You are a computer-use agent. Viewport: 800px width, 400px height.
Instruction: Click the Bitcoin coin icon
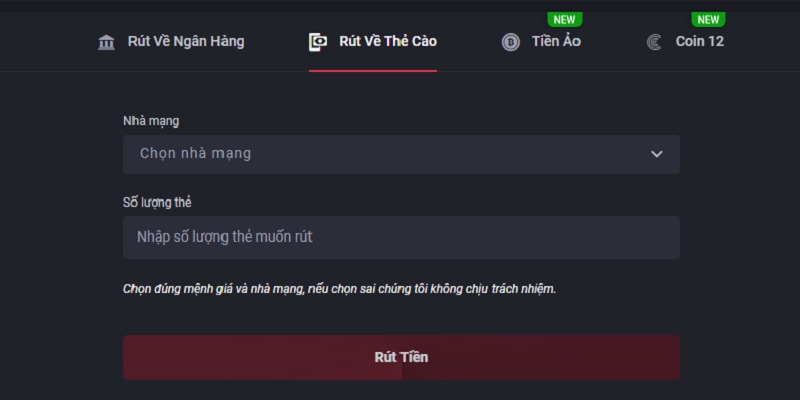[x=511, y=42]
